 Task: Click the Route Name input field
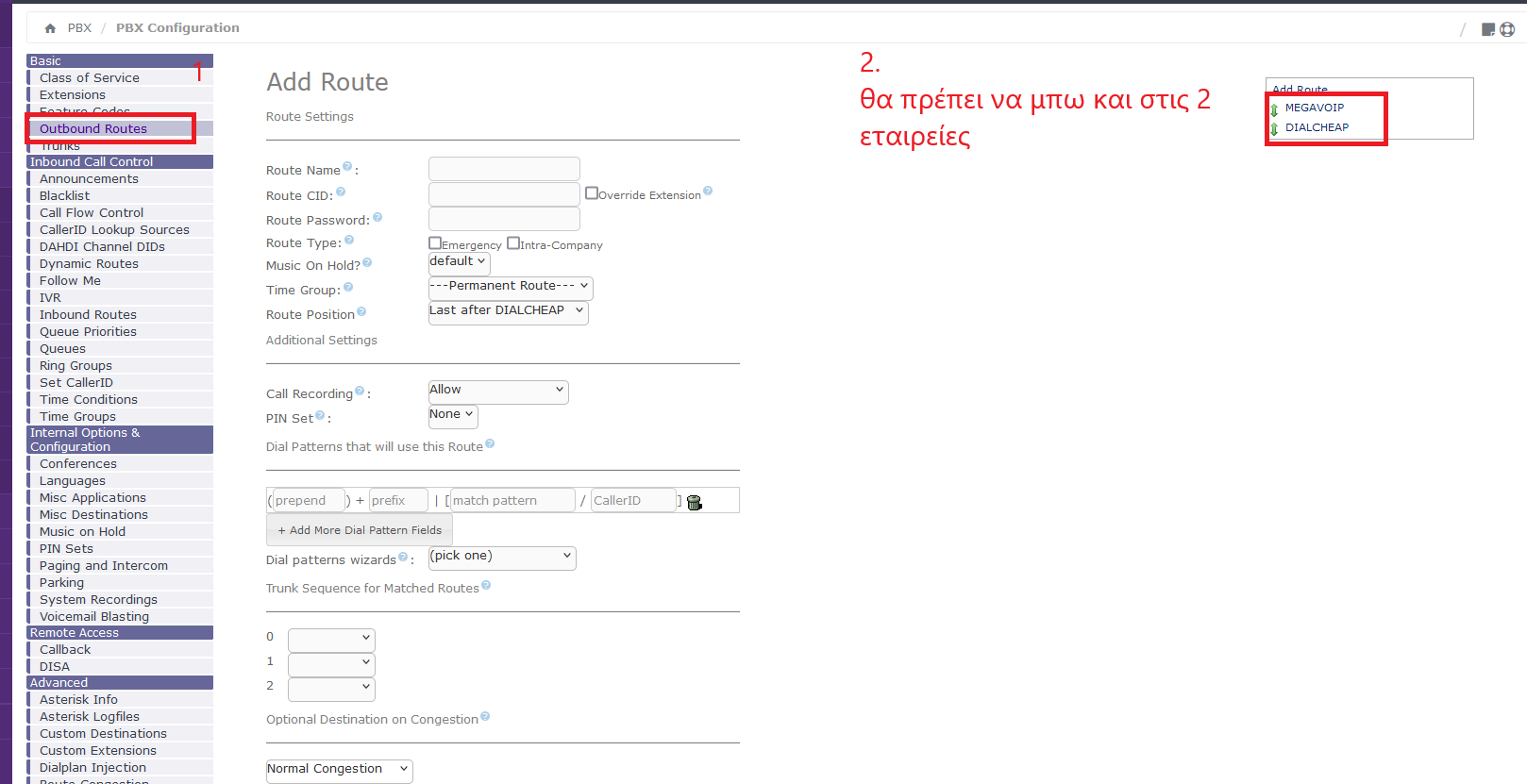pyautogui.click(x=504, y=169)
